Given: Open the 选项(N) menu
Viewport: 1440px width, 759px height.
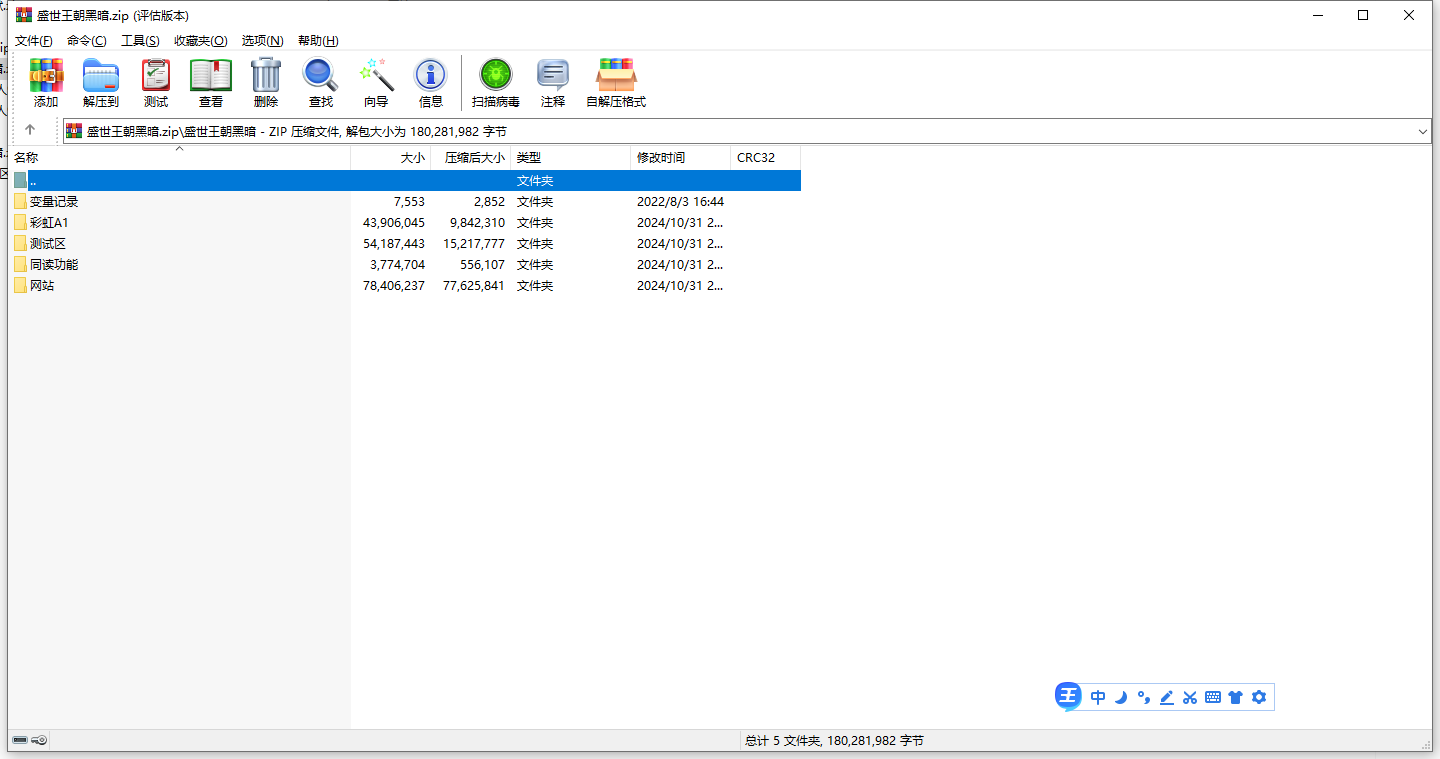Looking at the screenshot, I should (262, 41).
